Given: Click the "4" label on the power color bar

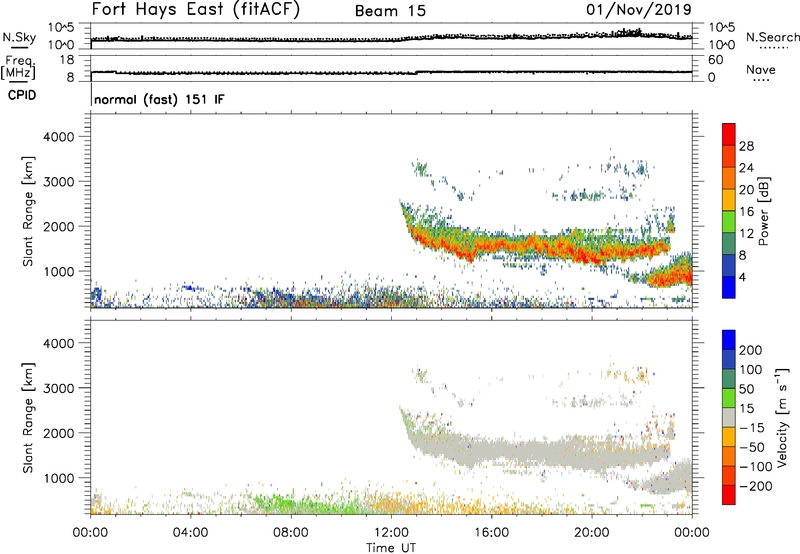Looking at the screenshot, I should point(742,277).
